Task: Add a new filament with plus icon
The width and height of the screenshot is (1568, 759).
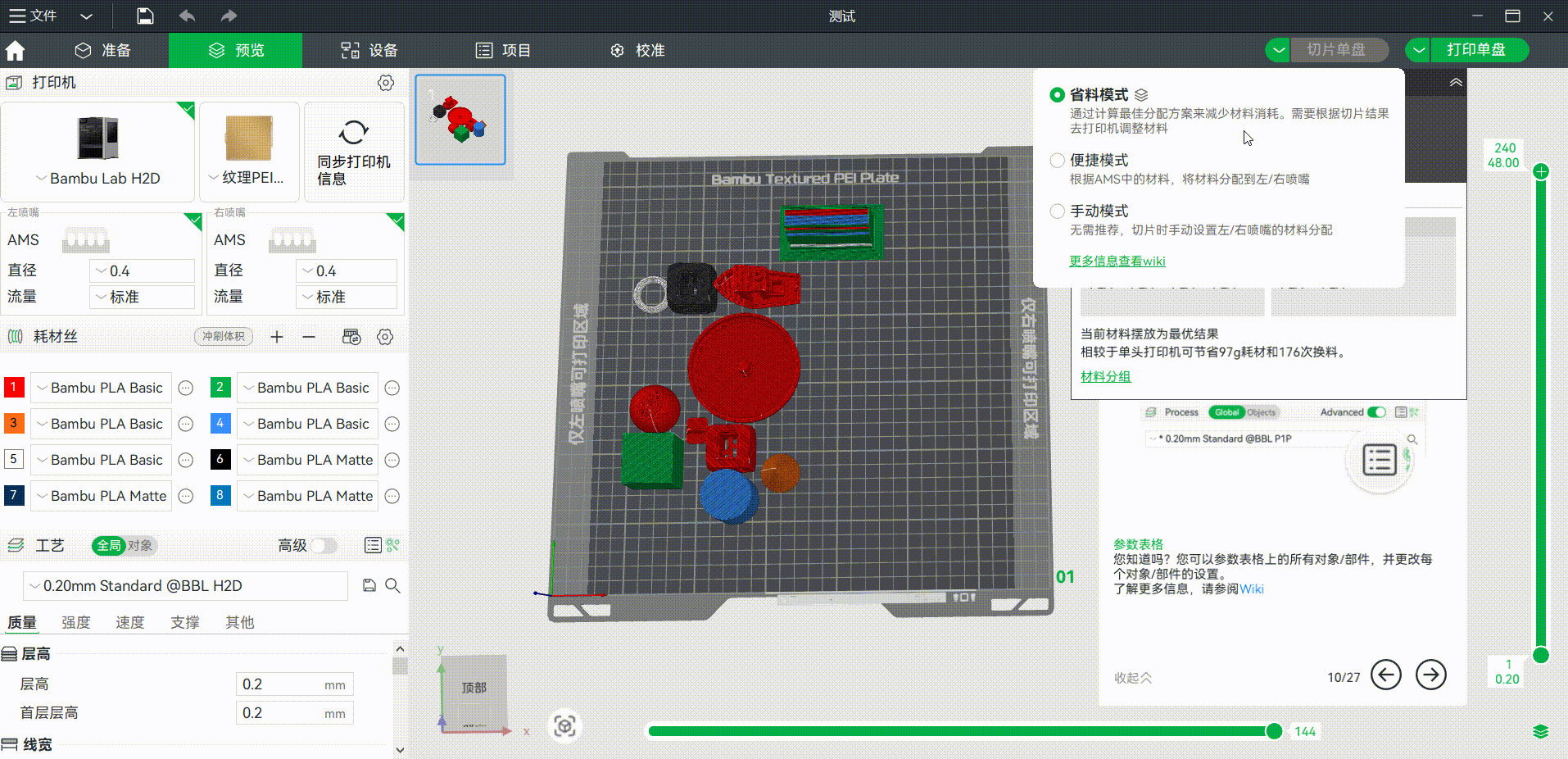Action: coord(277,337)
